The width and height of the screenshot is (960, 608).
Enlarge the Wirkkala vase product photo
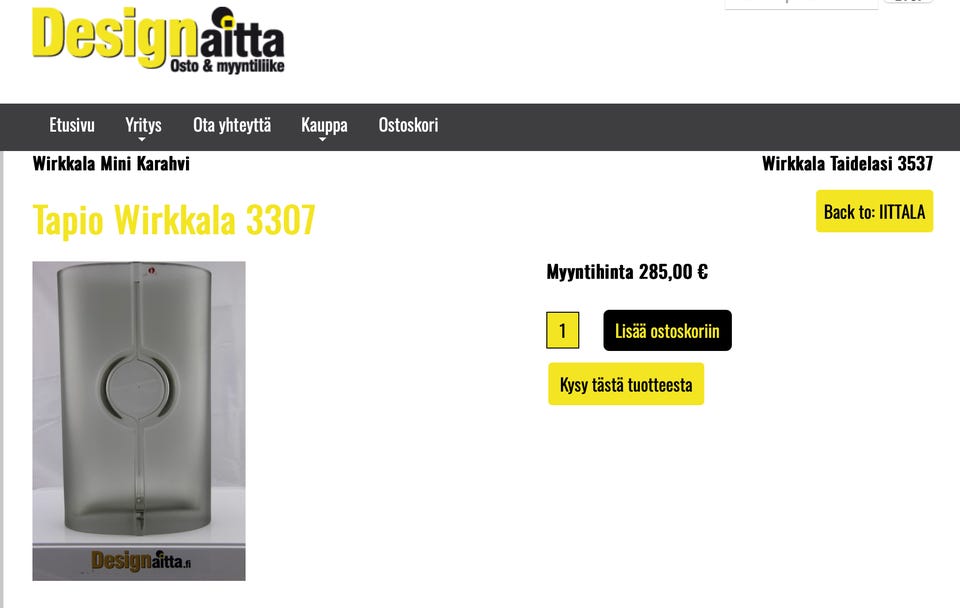point(139,421)
